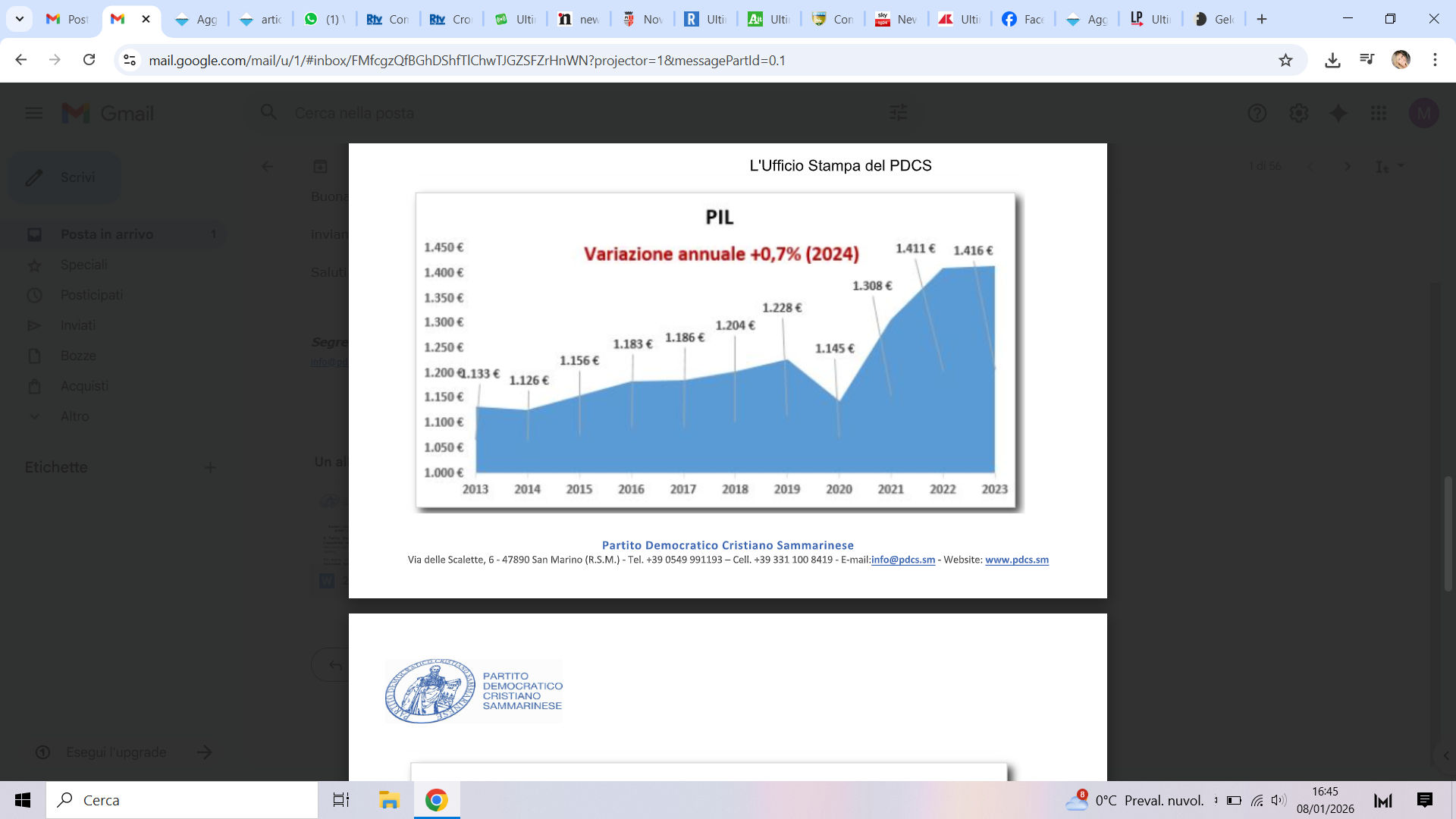Image resolution: width=1456 pixels, height=819 pixels.
Task: Open the main menu hamburger icon
Action: point(34,113)
